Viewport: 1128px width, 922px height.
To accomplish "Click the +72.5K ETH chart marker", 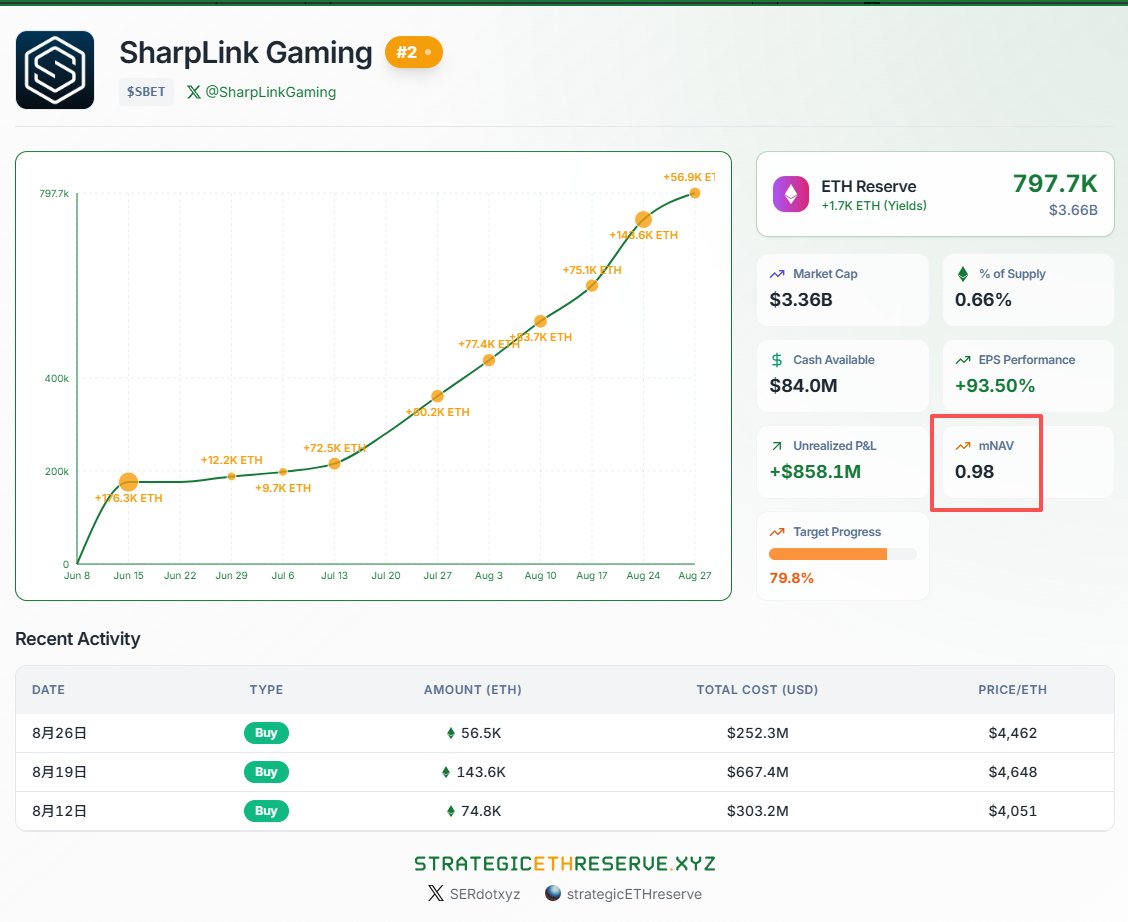I will point(335,464).
